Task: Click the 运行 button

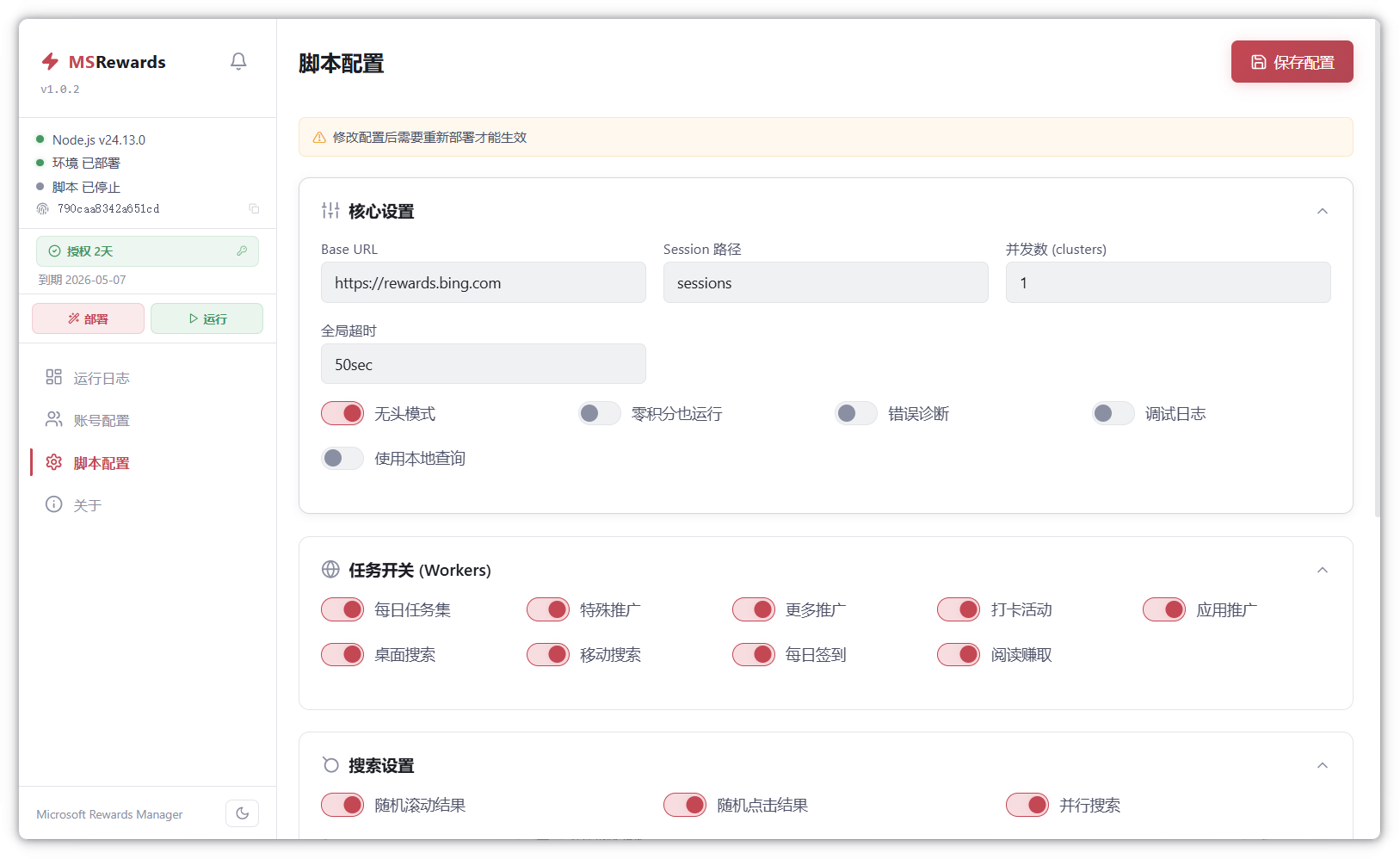Action: pyautogui.click(x=207, y=318)
